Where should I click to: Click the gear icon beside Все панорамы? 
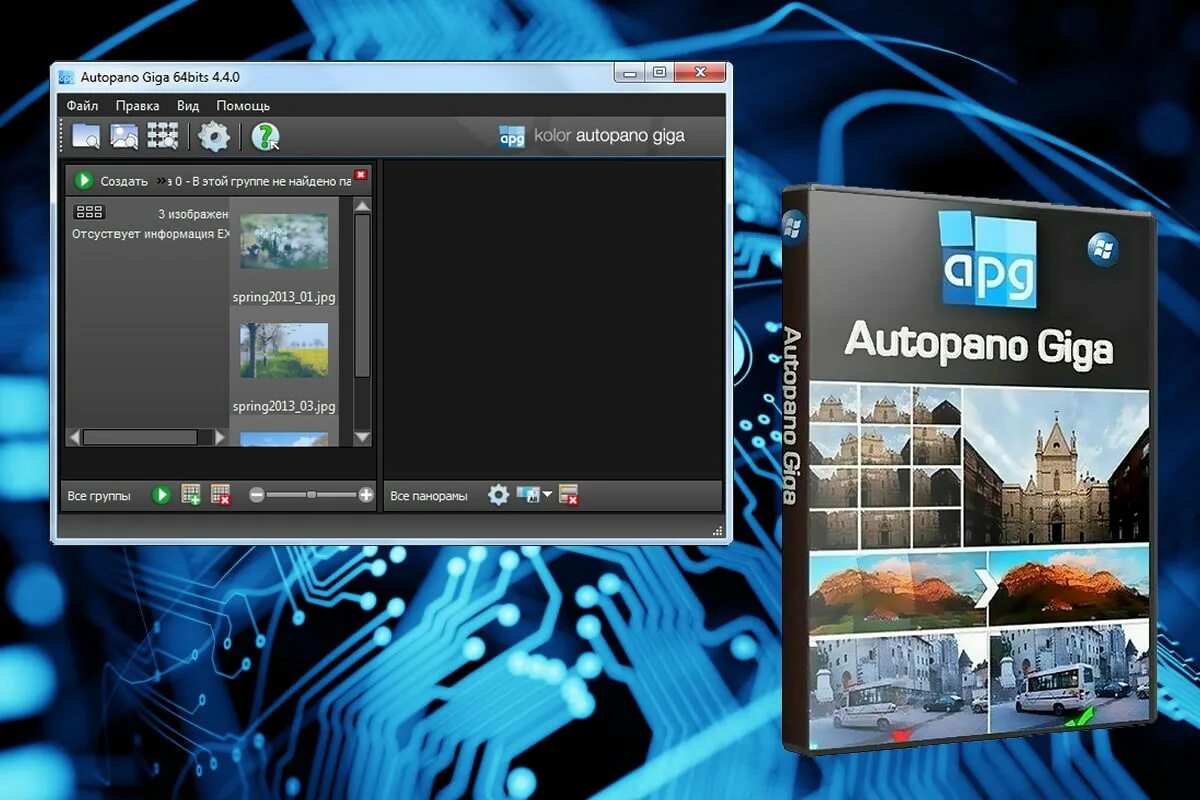498,495
